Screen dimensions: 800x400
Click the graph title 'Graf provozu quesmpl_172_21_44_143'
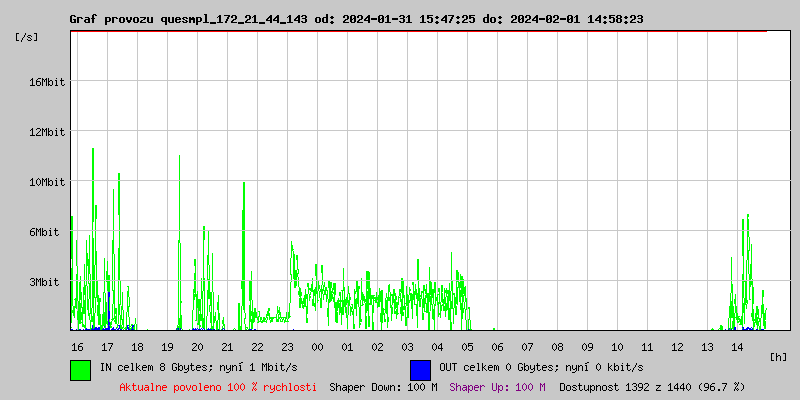[x=185, y=19]
